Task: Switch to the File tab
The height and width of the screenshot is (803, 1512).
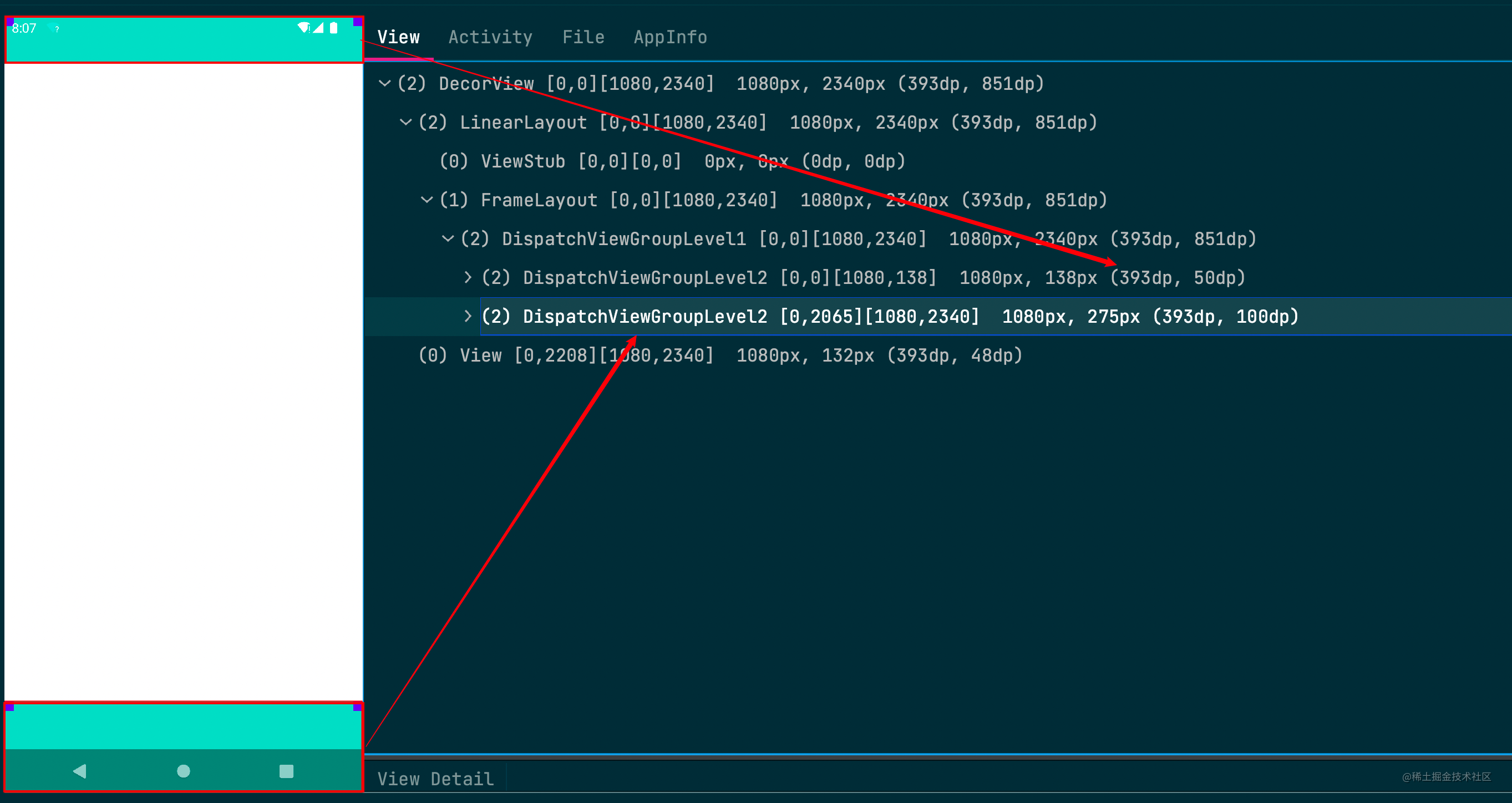Action: (x=583, y=37)
